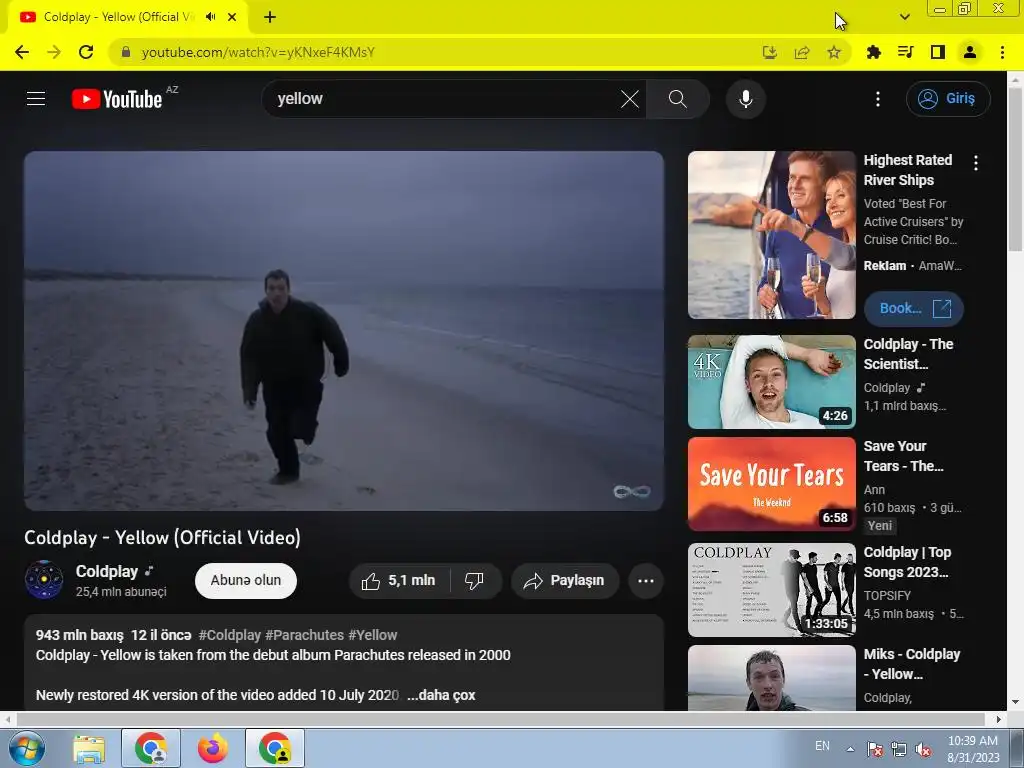
Task: Toggle the browser side panel icon
Action: click(x=938, y=52)
